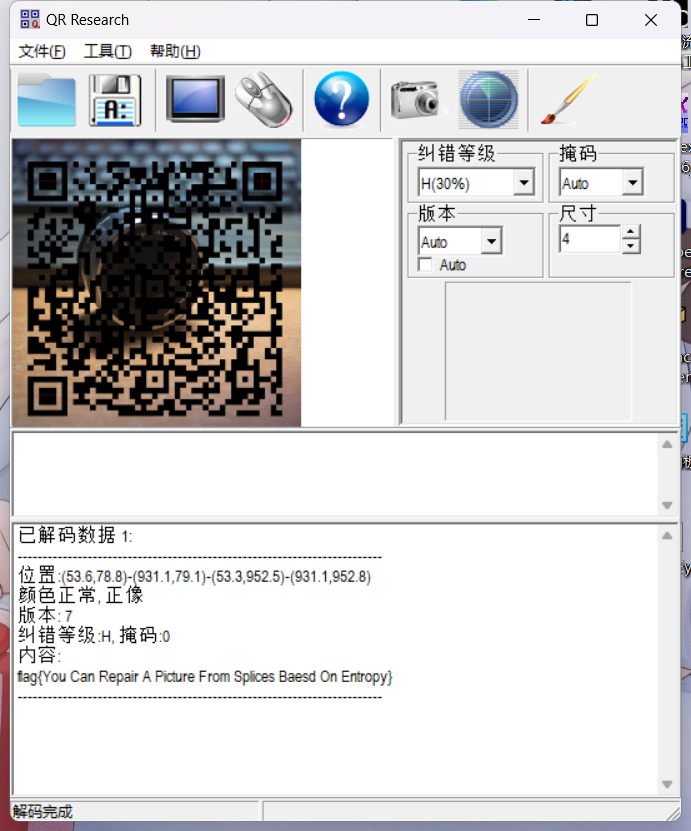
Task: Enable the Auto checkbox under 版本
Action: [x=426, y=265]
